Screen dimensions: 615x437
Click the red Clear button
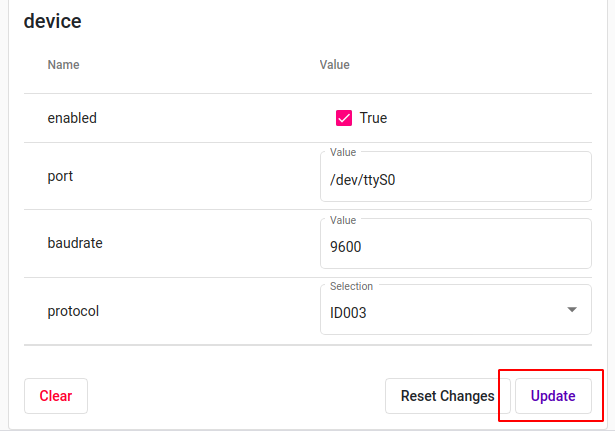click(x=56, y=396)
